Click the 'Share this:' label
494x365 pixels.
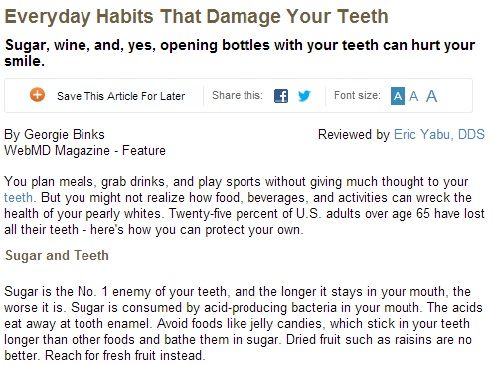(x=237, y=95)
